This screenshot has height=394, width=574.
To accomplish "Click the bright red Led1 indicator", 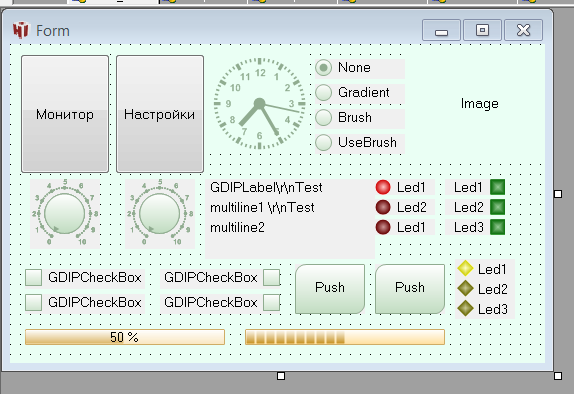I will tap(383, 187).
